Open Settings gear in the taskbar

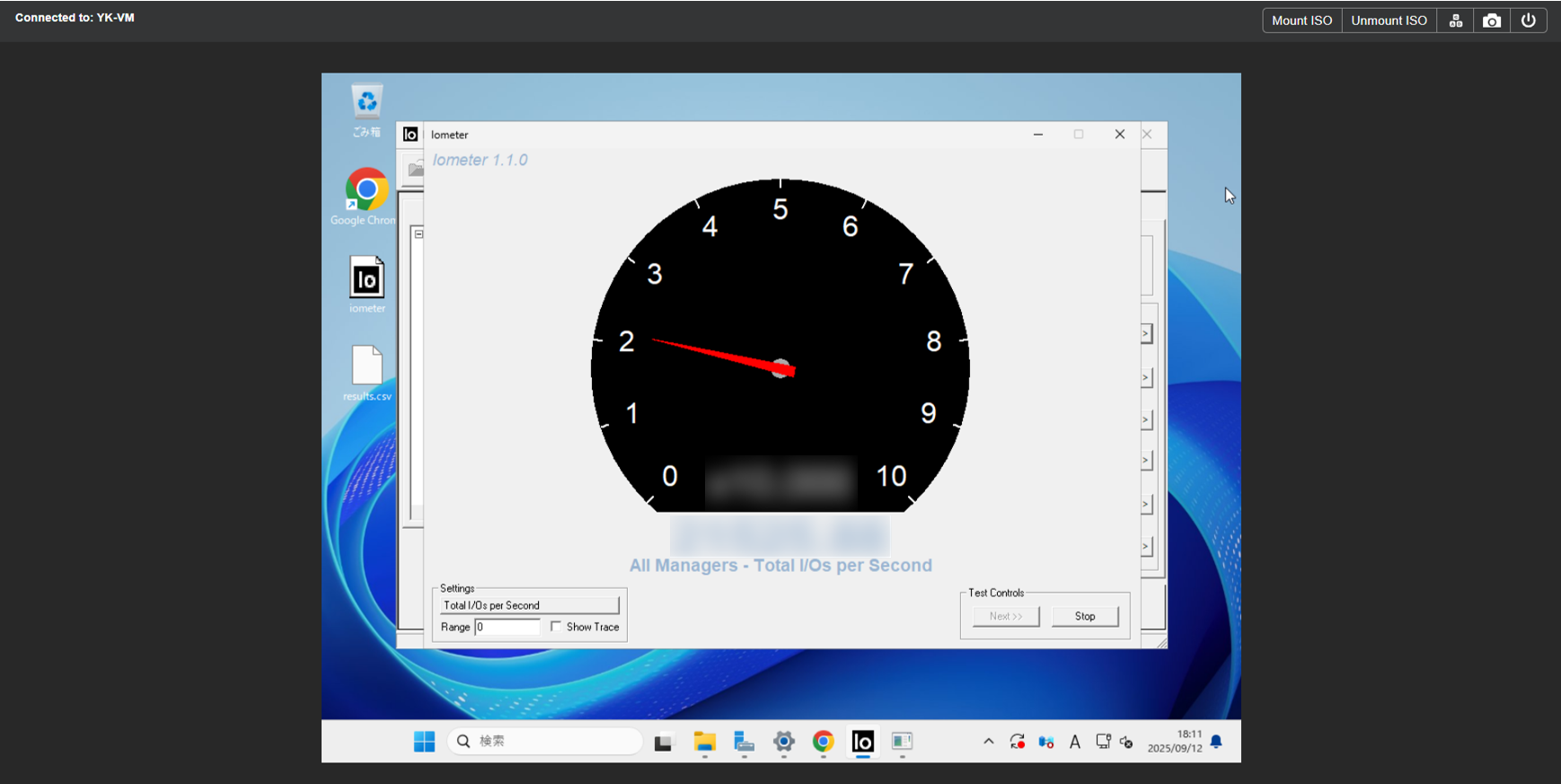784,742
